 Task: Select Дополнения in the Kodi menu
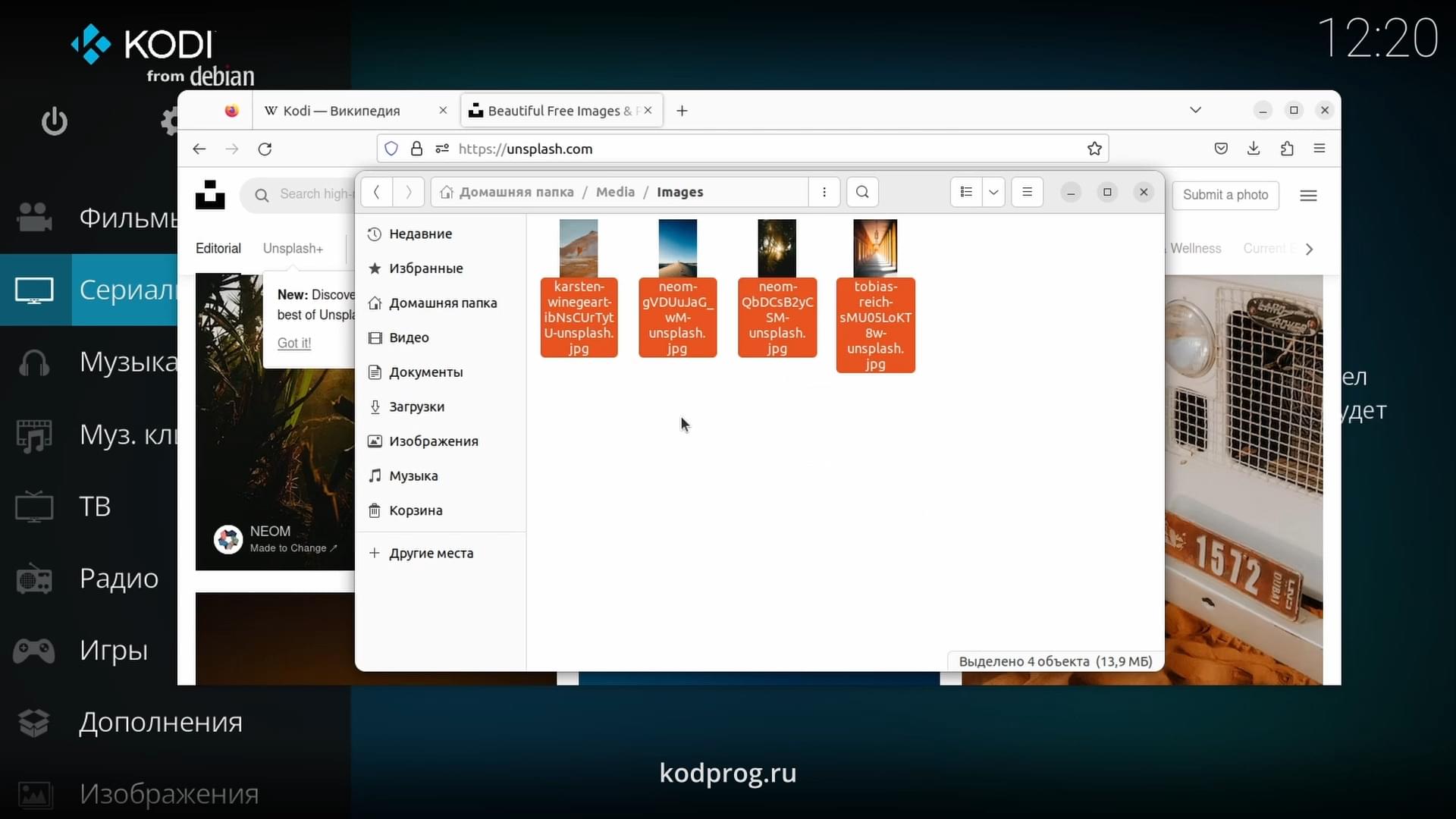[174, 722]
